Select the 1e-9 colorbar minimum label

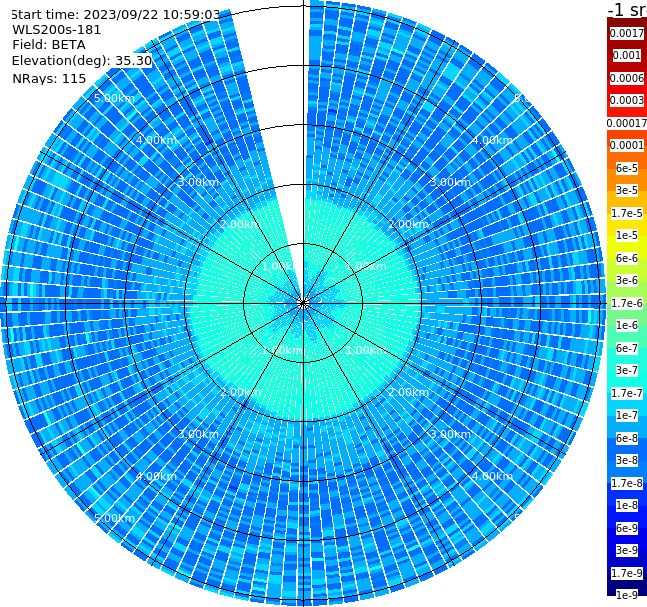pos(627,595)
